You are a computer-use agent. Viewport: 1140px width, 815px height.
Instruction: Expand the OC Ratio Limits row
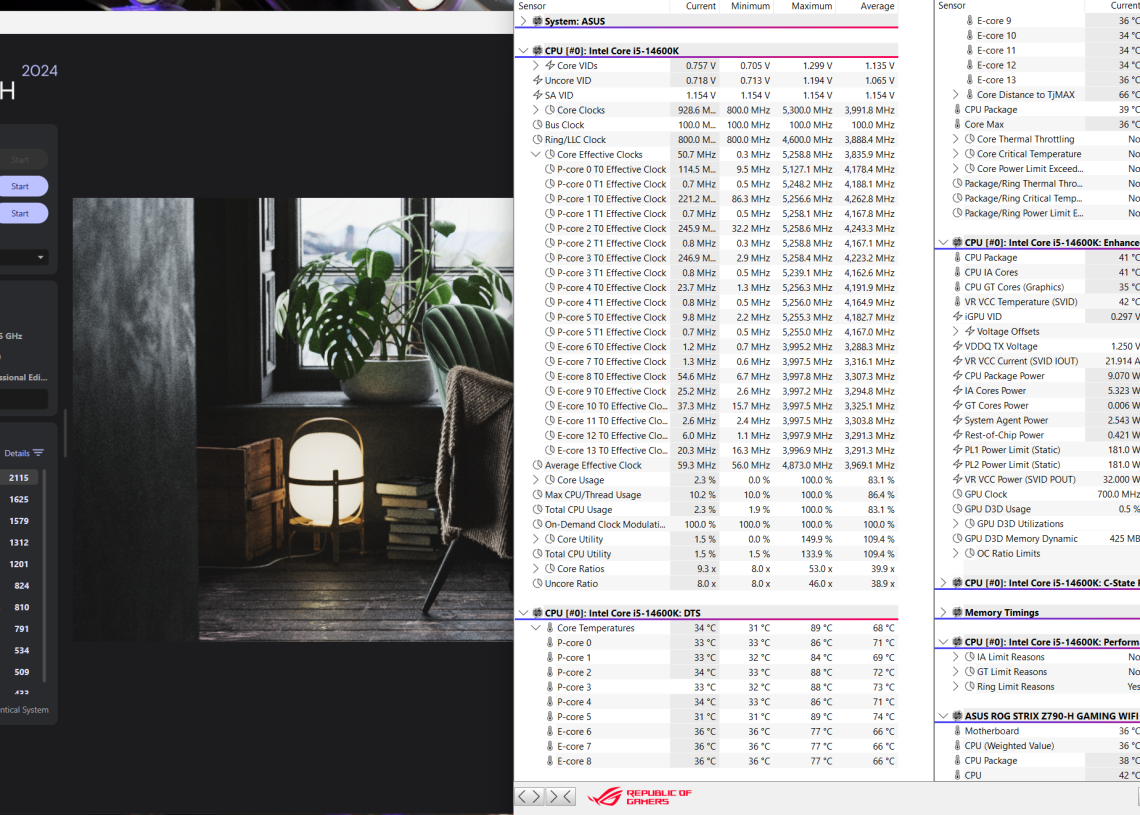(955, 553)
